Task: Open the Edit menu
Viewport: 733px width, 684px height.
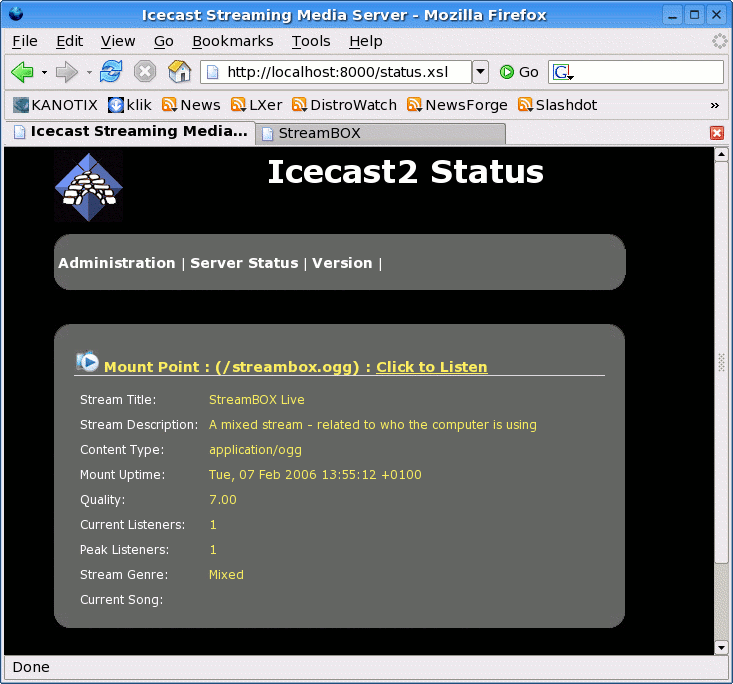Action: 70,41
